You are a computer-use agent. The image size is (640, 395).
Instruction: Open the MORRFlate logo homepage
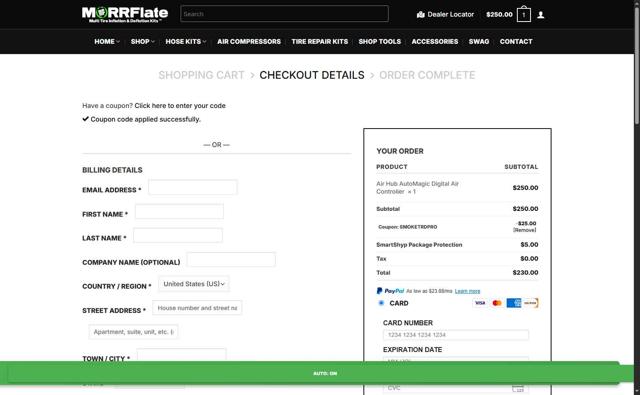[125, 14]
